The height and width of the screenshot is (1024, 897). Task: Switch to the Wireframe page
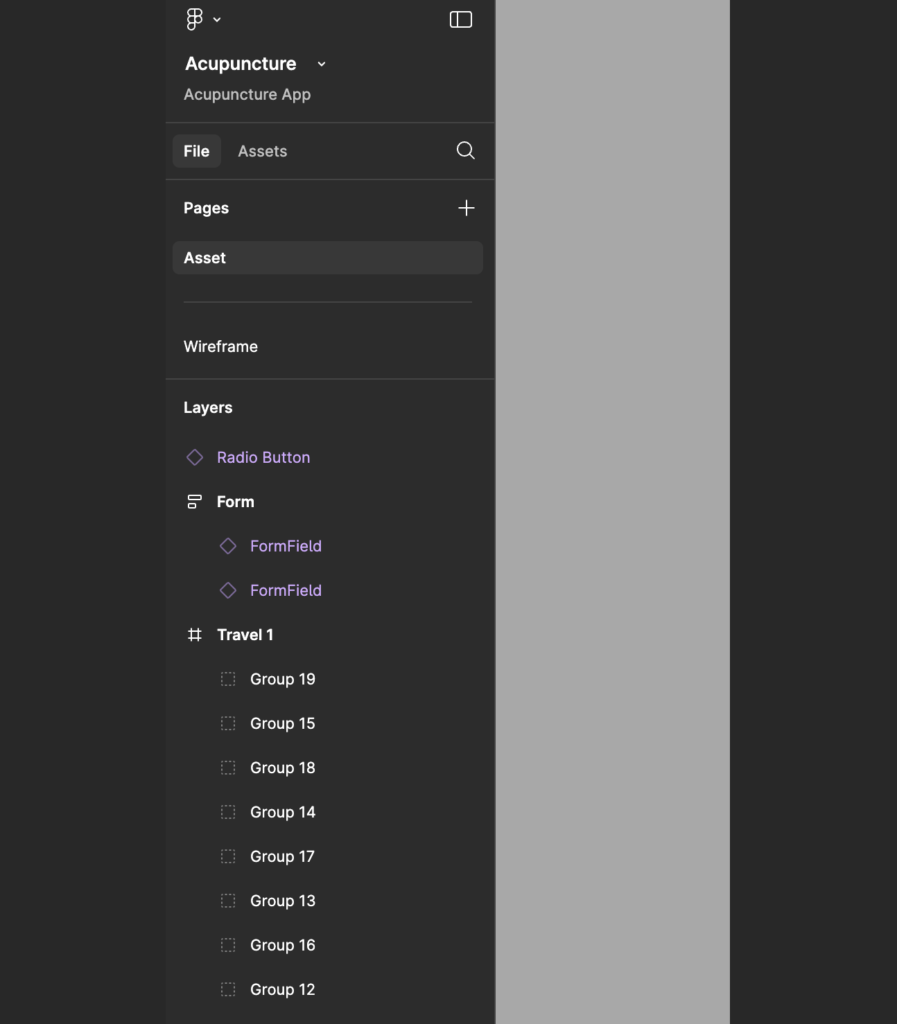coord(221,347)
